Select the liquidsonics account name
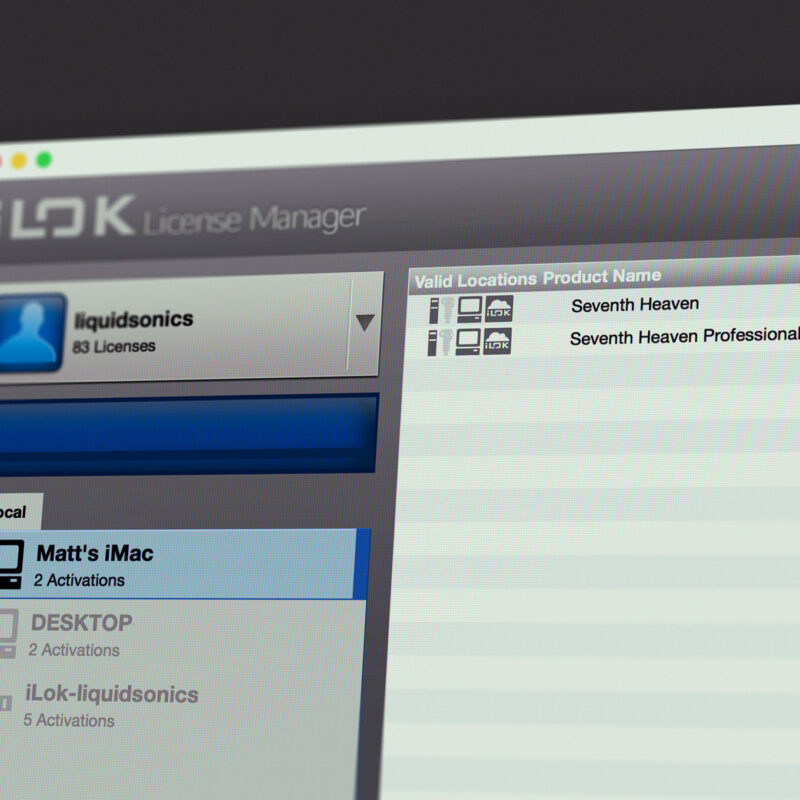 click(134, 319)
